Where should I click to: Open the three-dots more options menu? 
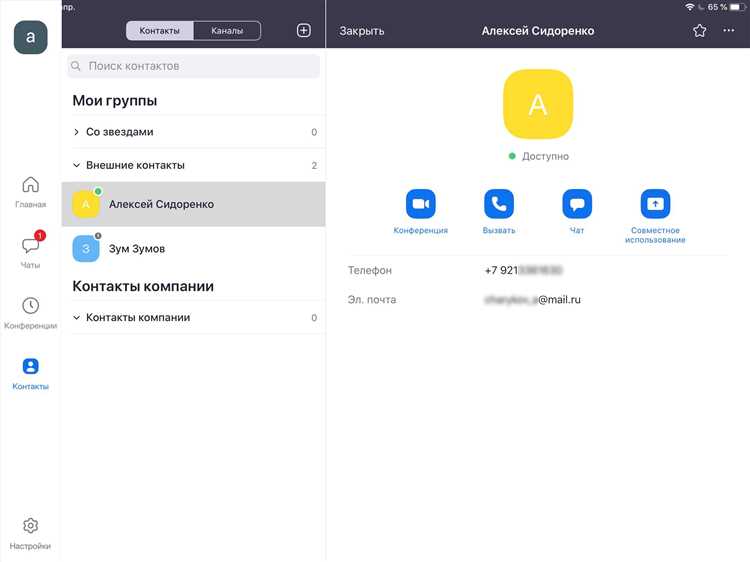pos(728,30)
